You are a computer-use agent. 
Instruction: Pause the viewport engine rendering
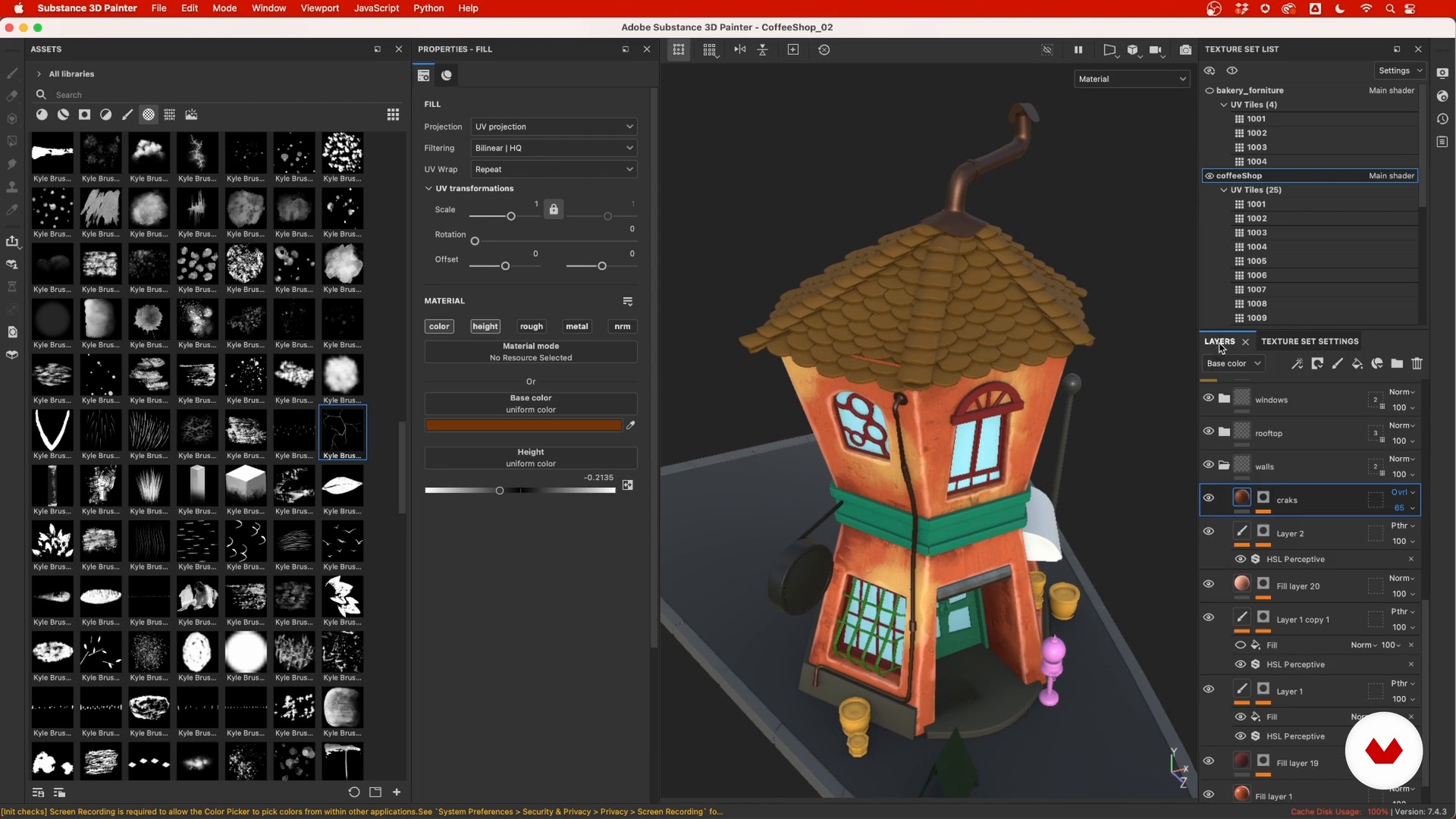click(1078, 49)
